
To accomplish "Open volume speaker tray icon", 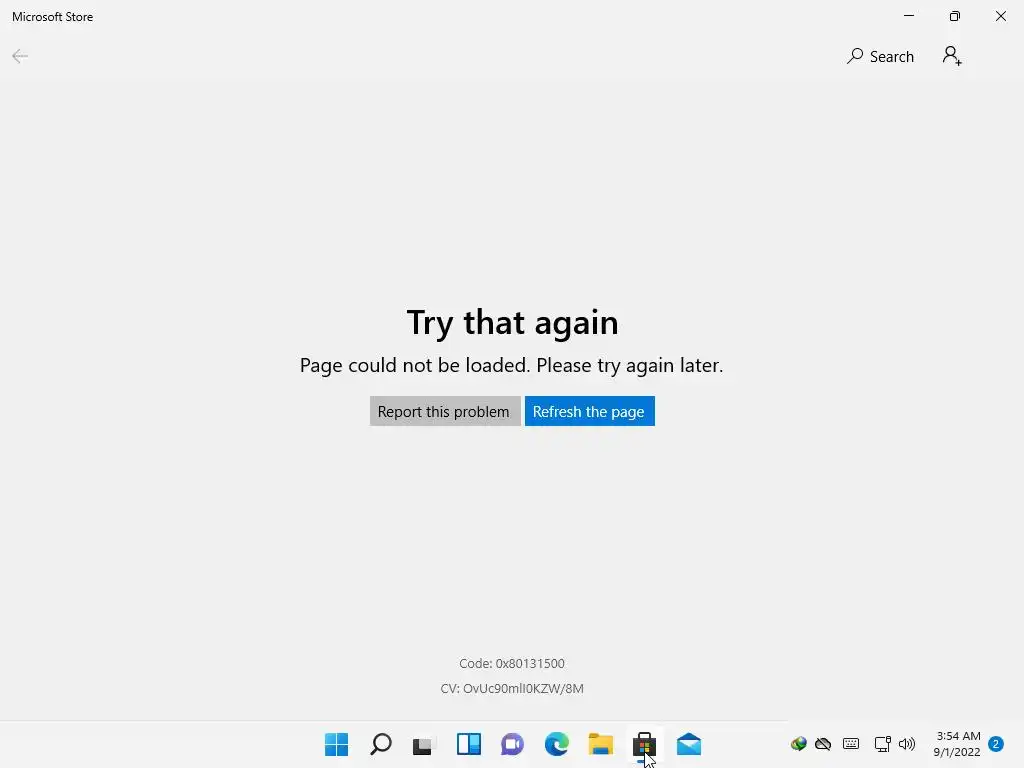I will (x=906, y=744).
